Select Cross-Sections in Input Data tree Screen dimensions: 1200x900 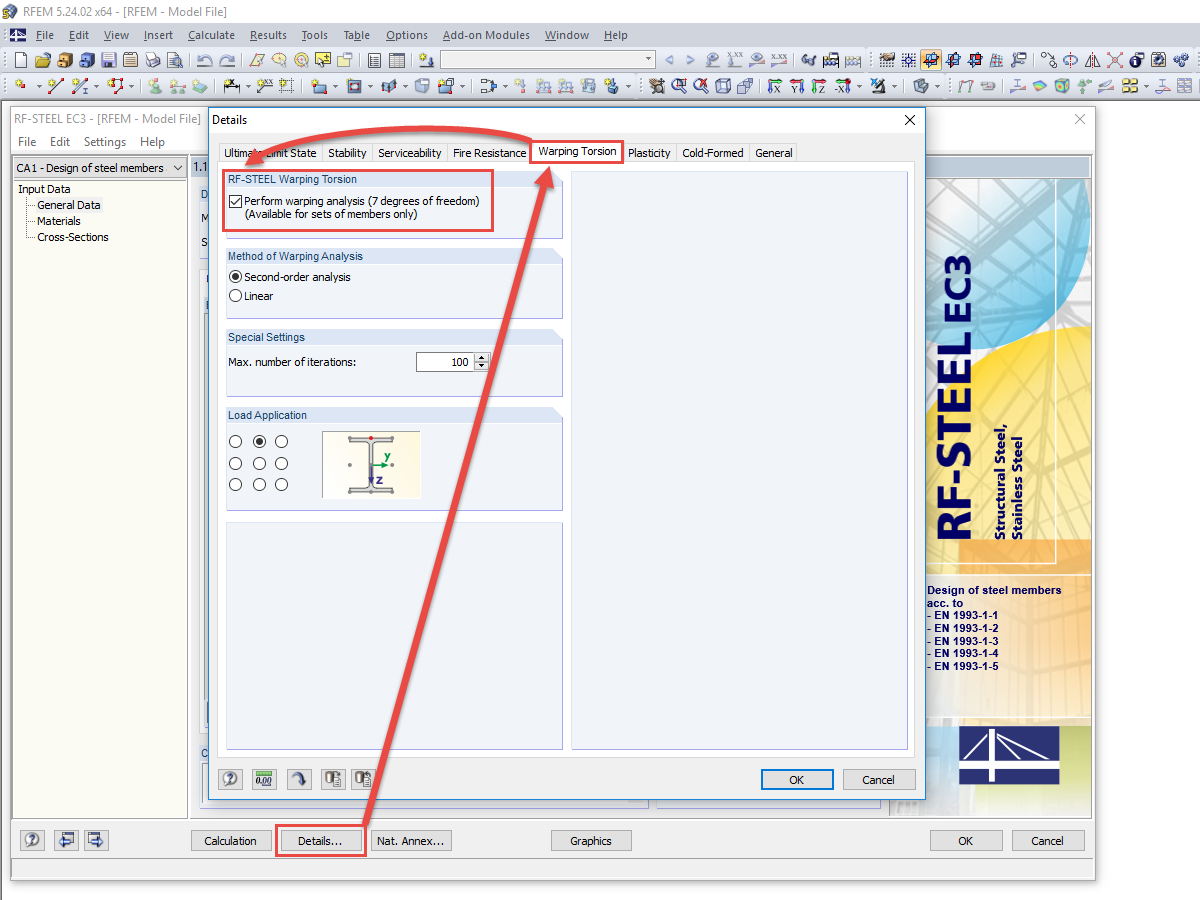click(x=73, y=237)
